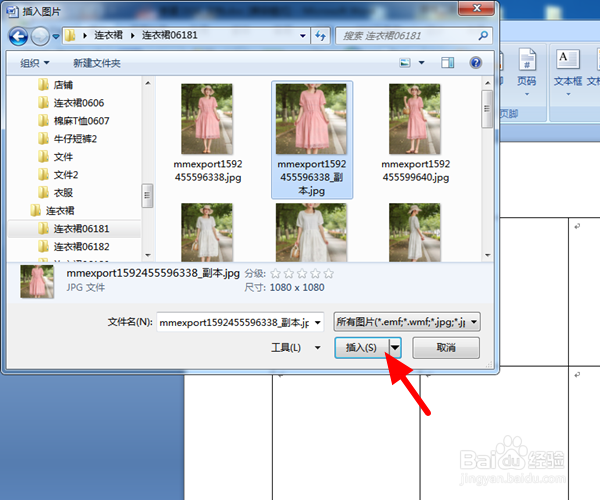
Task: Click the folder tree scroll down arrow
Action: pyautogui.click(x=148, y=255)
